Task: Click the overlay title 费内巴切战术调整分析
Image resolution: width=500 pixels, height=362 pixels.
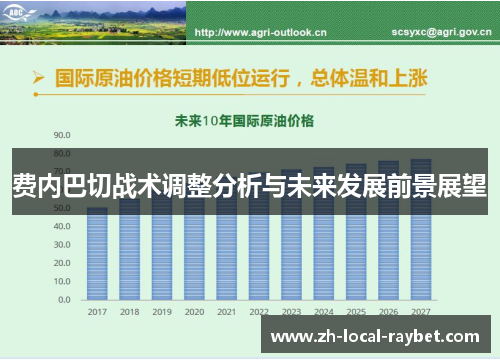Action: [250, 185]
